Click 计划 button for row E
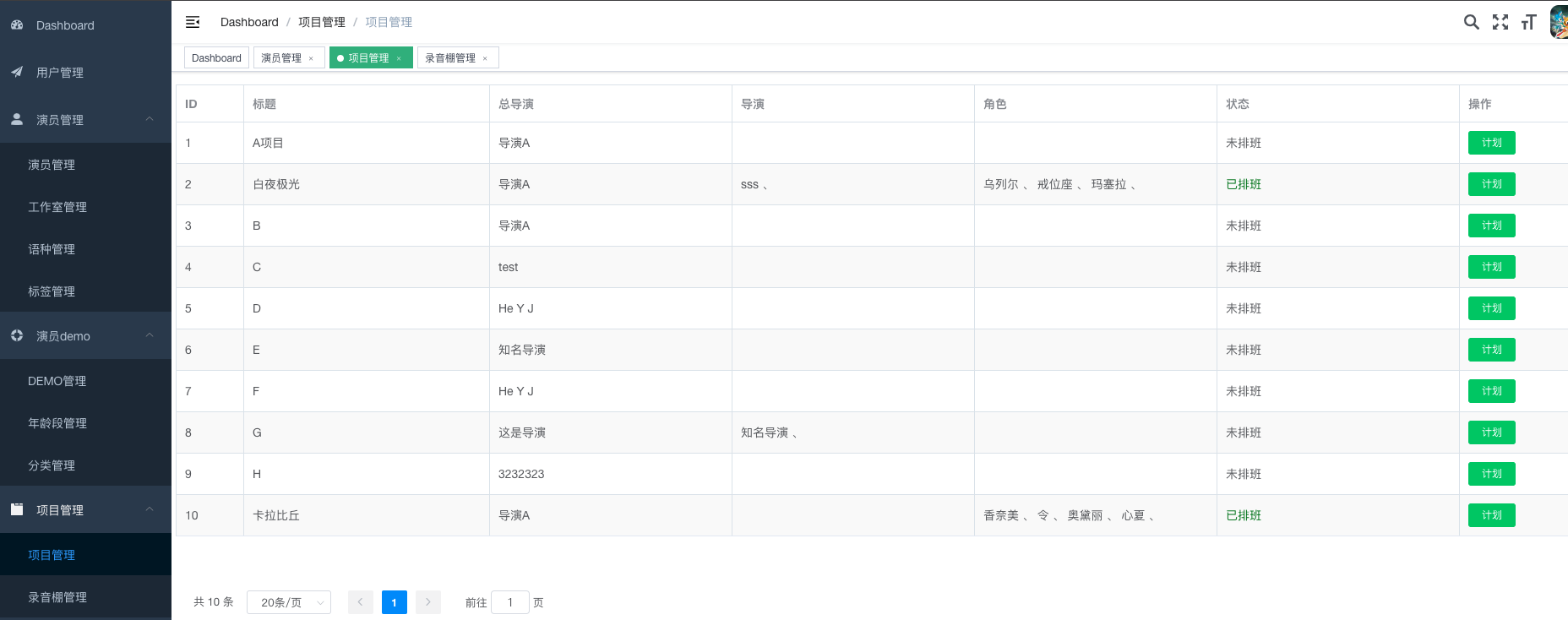 click(x=1491, y=350)
